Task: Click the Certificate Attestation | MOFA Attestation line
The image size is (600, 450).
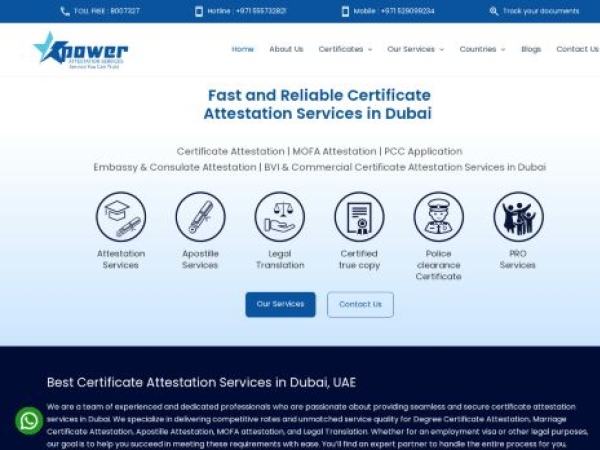Action: point(320,151)
